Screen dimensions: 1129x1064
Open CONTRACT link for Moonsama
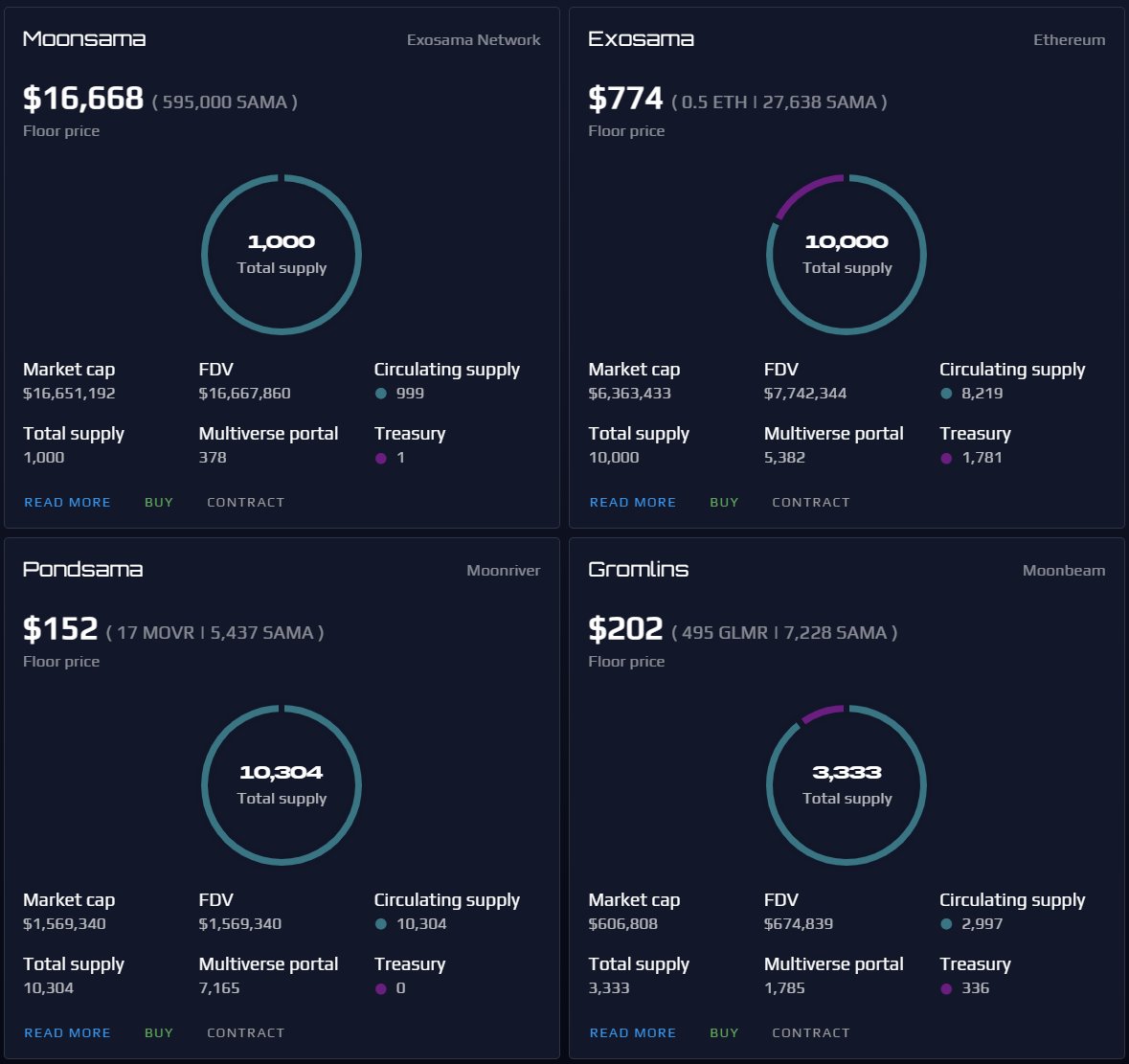click(x=245, y=503)
